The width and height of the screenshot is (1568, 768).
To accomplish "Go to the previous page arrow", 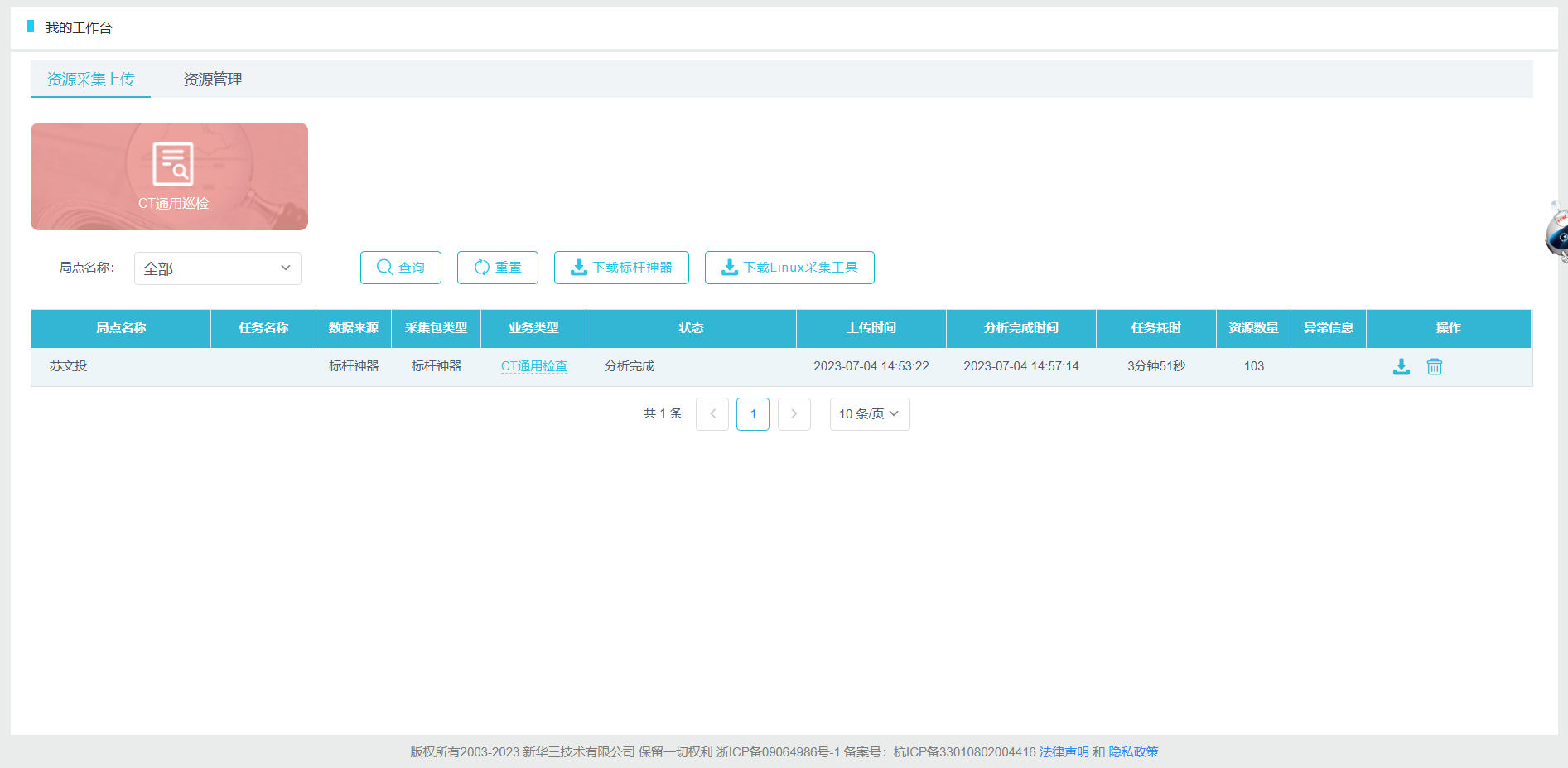I will tap(712, 414).
